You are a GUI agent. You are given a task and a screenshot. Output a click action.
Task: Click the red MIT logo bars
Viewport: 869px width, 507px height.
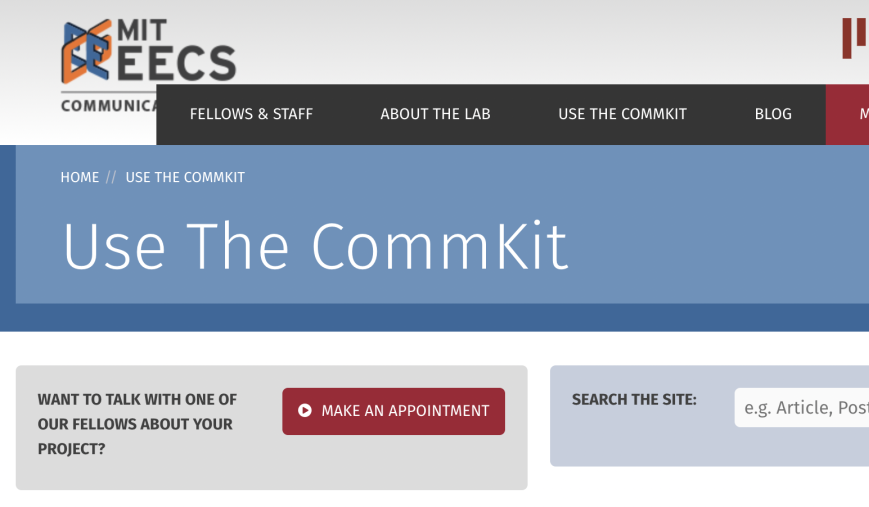[x=853, y=37]
